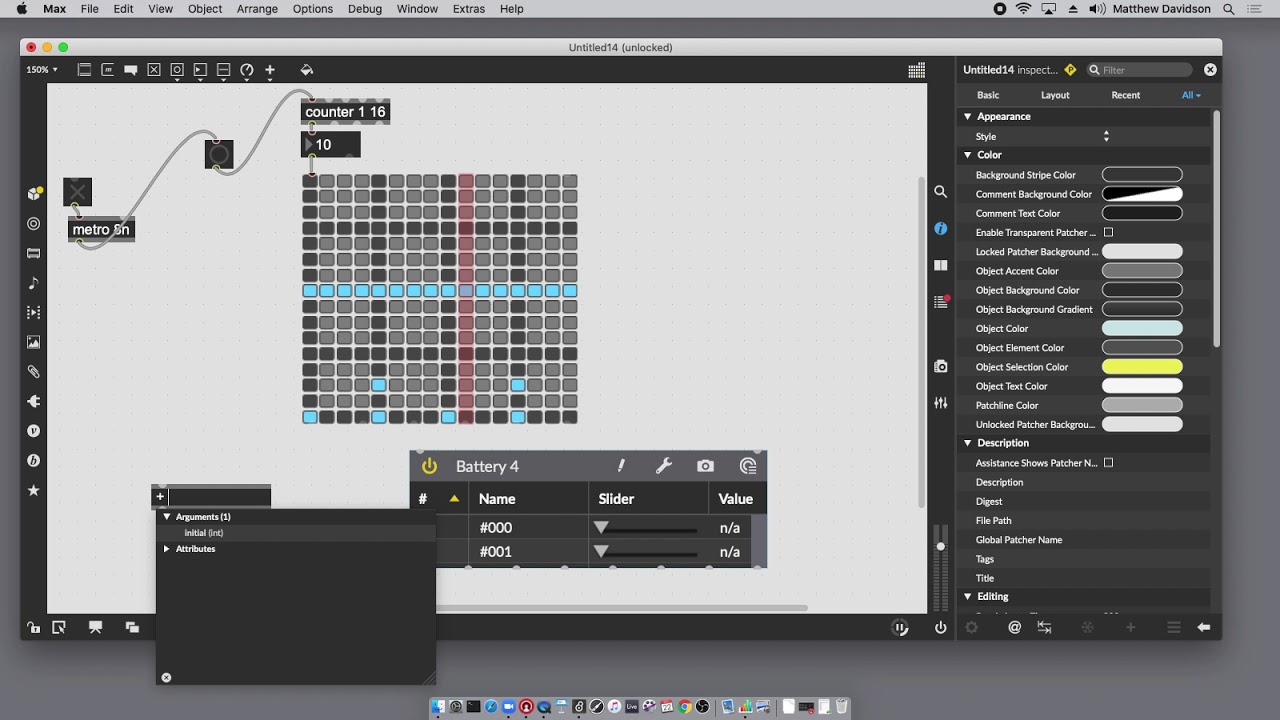The image size is (1280, 720).
Task: Switch to the Layout inspector tab
Action: pos(1055,95)
